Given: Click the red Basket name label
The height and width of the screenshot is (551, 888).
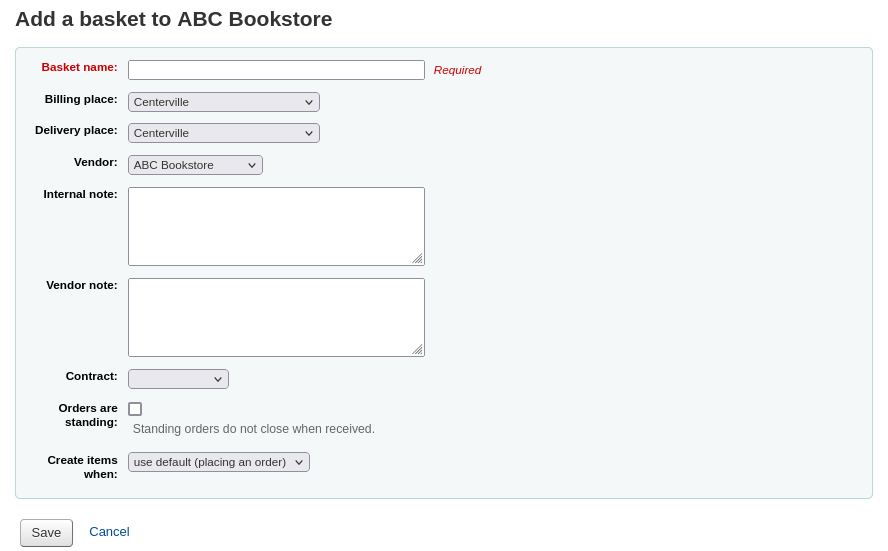Looking at the screenshot, I should pos(79,67).
